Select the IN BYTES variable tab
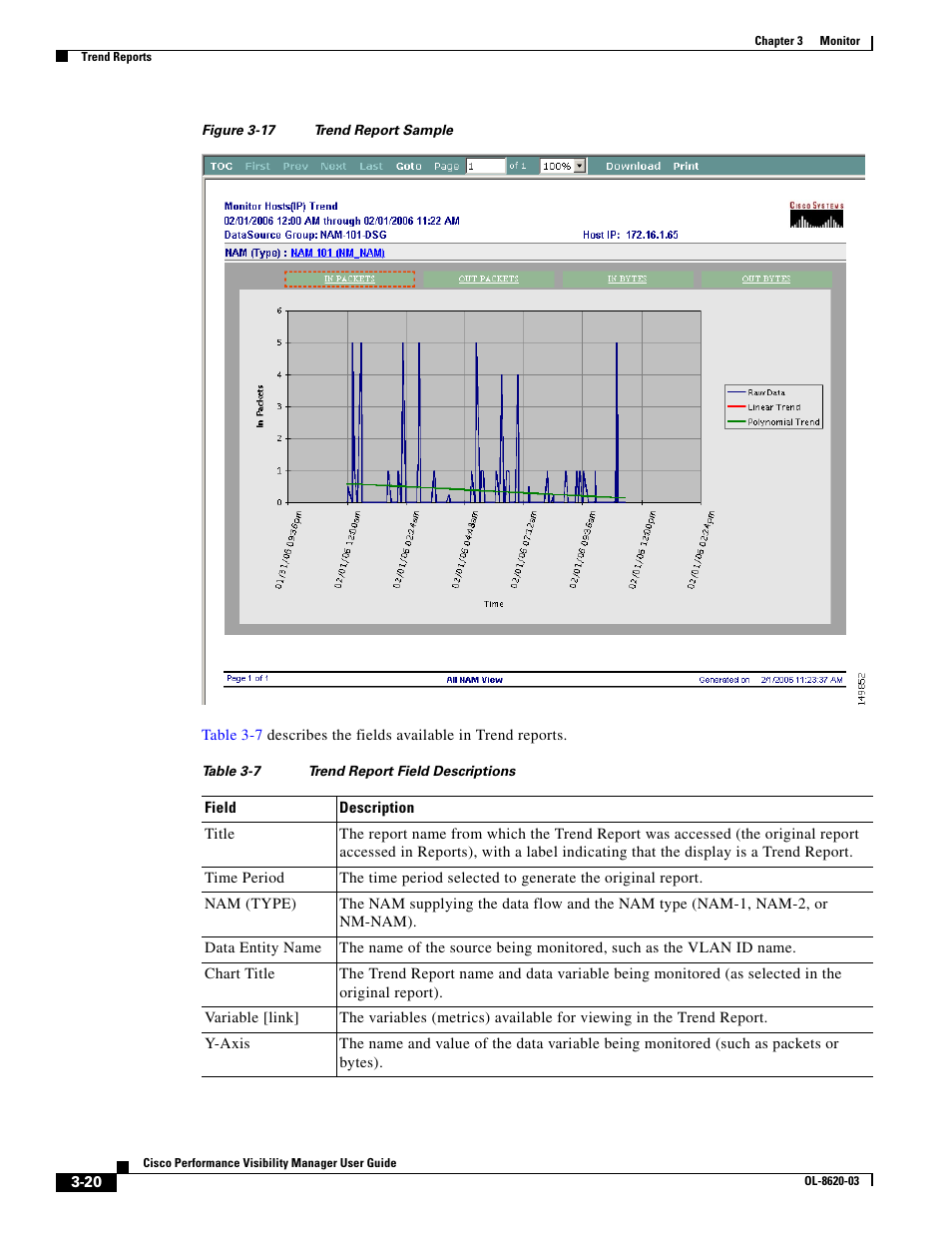The height and width of the screenshot is (1233, 952). (628, 280)
